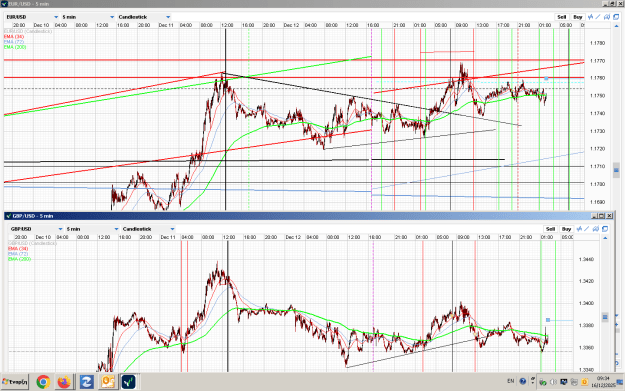
Task: Click Buy button on GBP/USD chart
Action: [566, 229]
